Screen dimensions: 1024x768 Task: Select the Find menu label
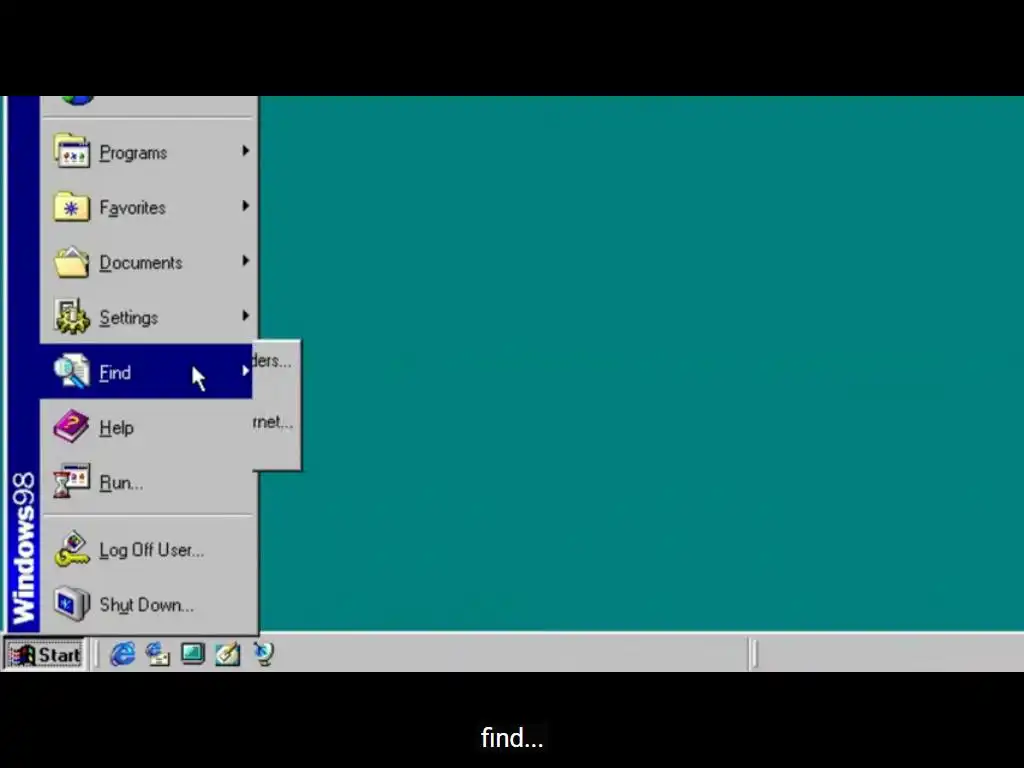pos(115,373)
